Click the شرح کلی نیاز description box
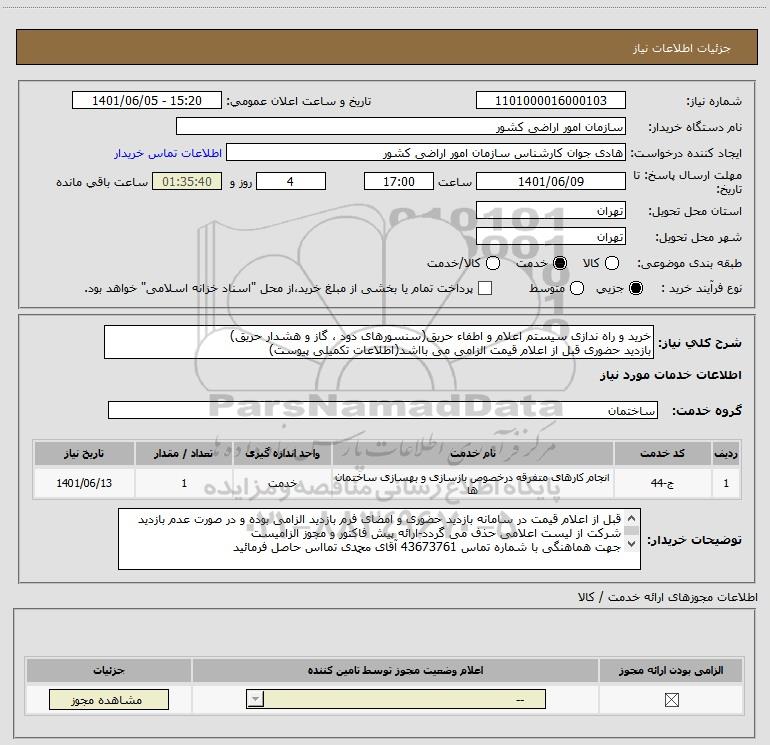 coord(379,342)
